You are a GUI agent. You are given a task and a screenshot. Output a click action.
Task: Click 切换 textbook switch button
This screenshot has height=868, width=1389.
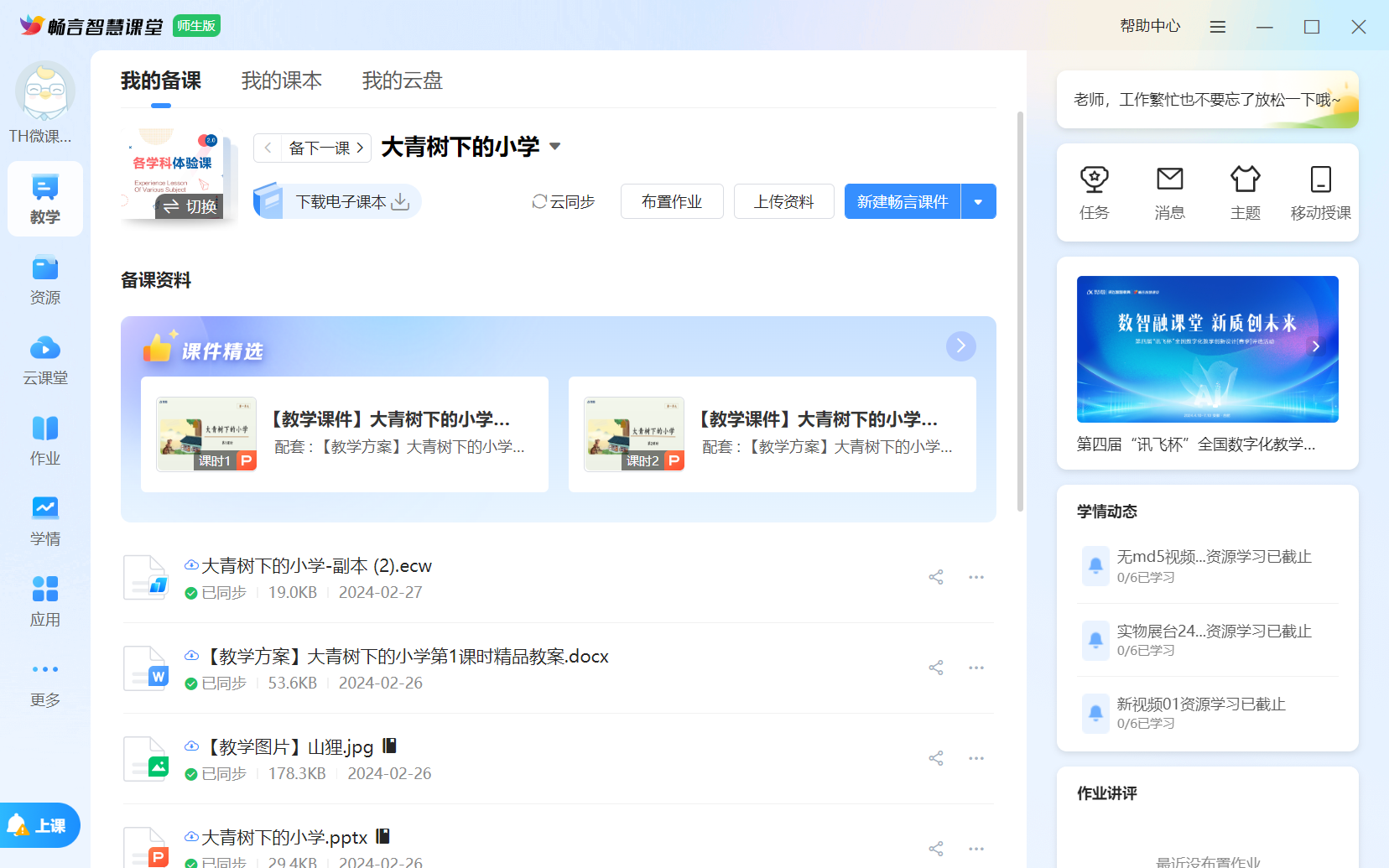pyautogui.click(x=190, y=206)
